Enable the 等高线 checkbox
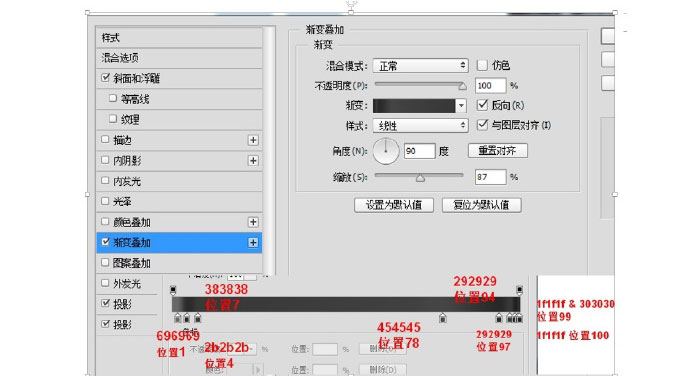This screenshot has height=376, width=690. [113, 98]
